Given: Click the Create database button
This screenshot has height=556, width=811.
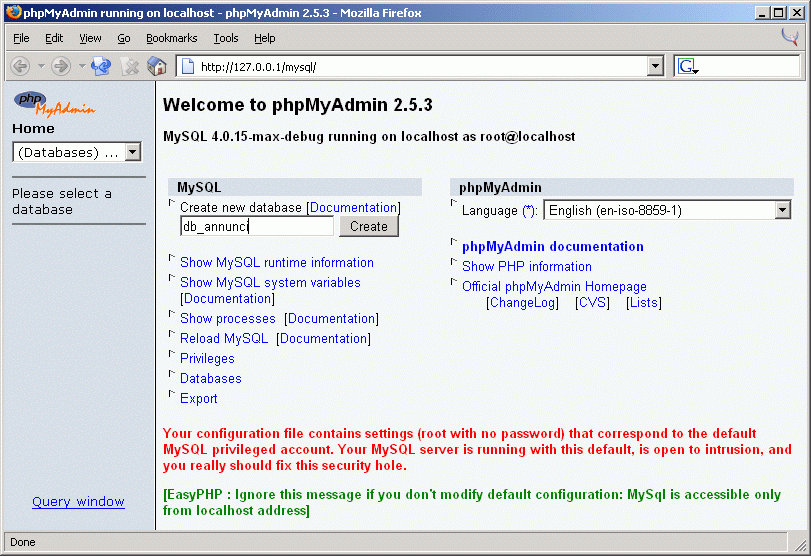Looking at the screenshot, I should tap(368, 226).
